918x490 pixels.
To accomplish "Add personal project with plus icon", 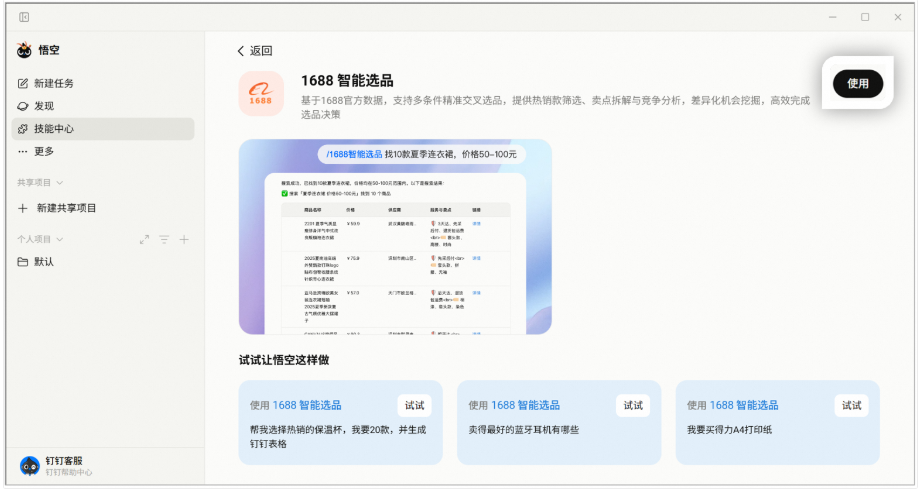I will pos(184,239).
